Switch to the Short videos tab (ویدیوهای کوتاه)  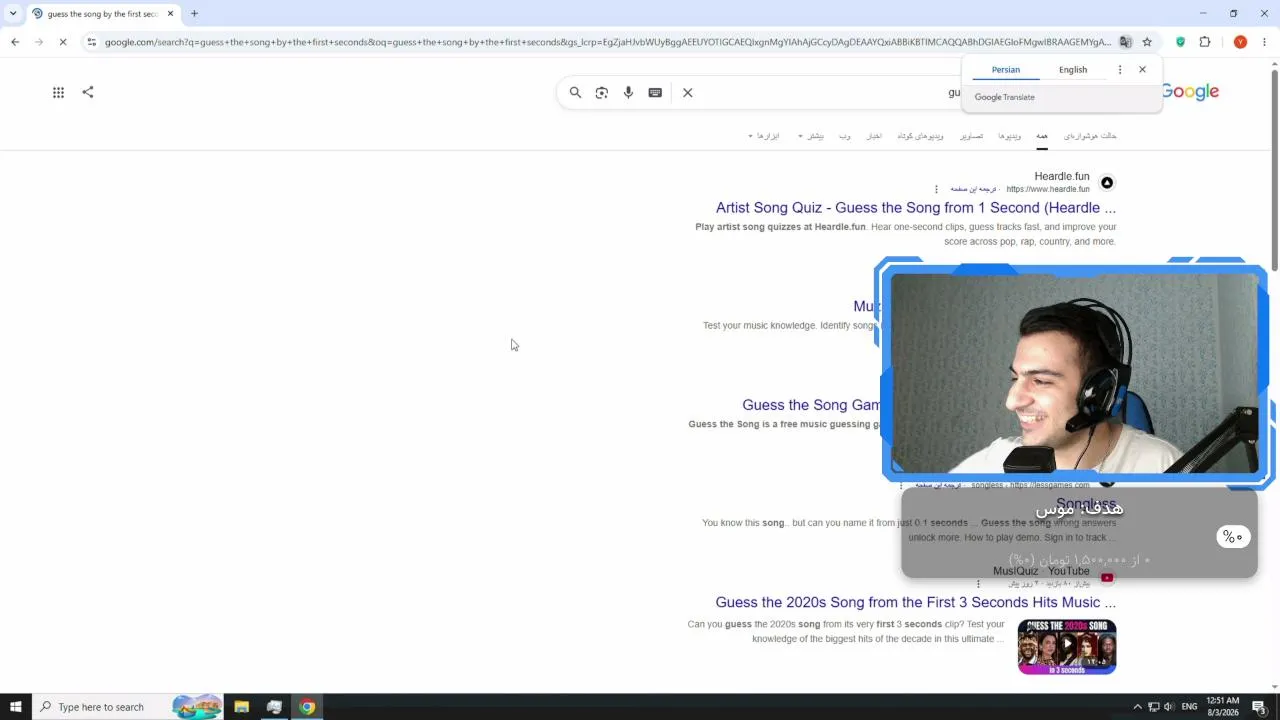920,136
